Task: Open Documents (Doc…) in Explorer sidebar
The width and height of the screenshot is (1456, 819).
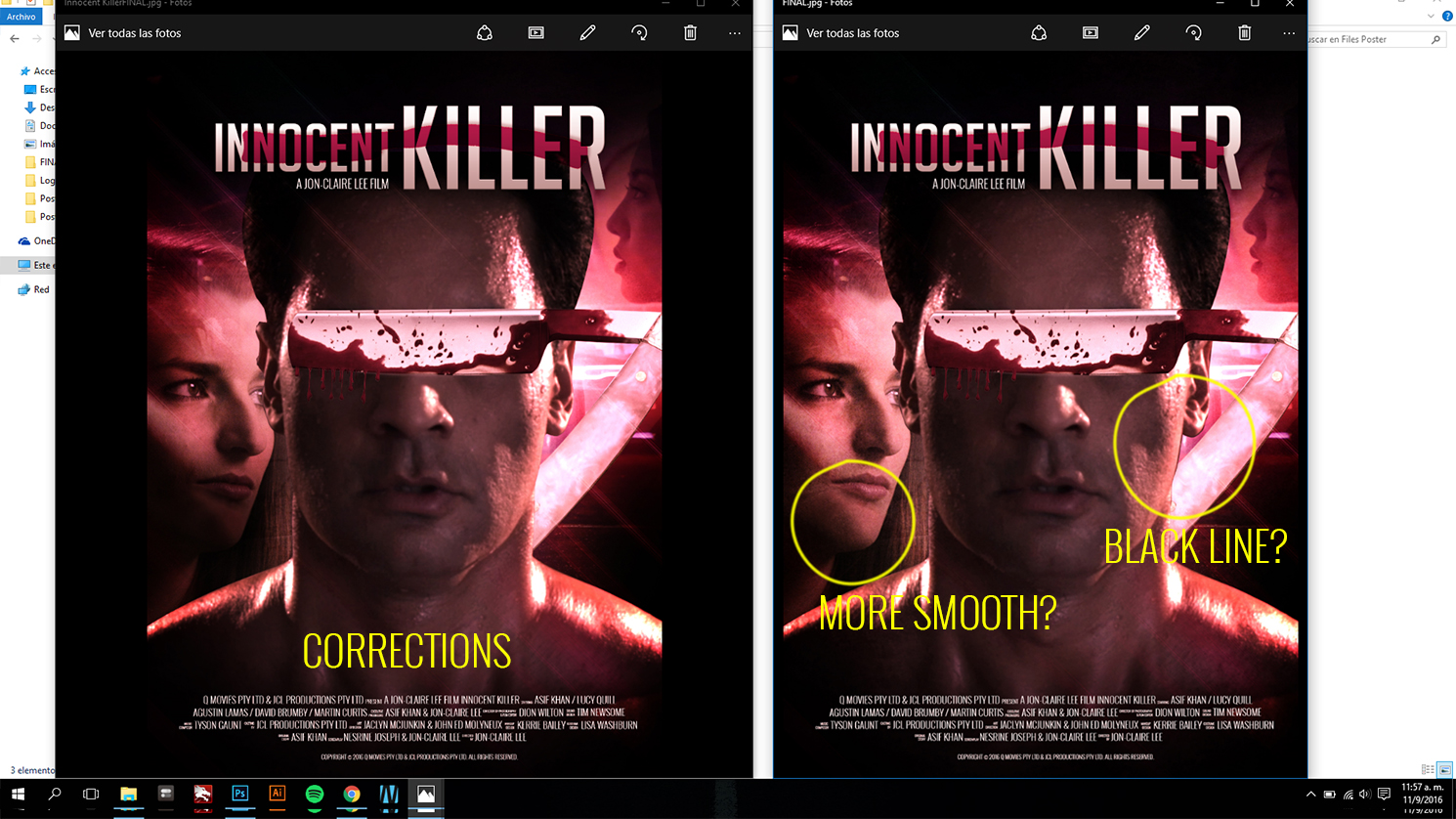Action: 39,126
